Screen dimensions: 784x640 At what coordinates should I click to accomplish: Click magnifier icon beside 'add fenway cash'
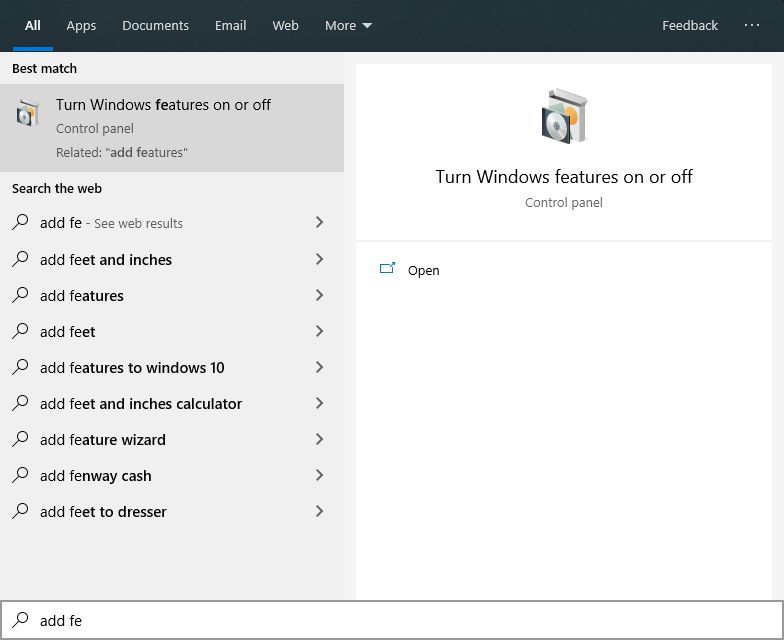[x=20, y=474]
